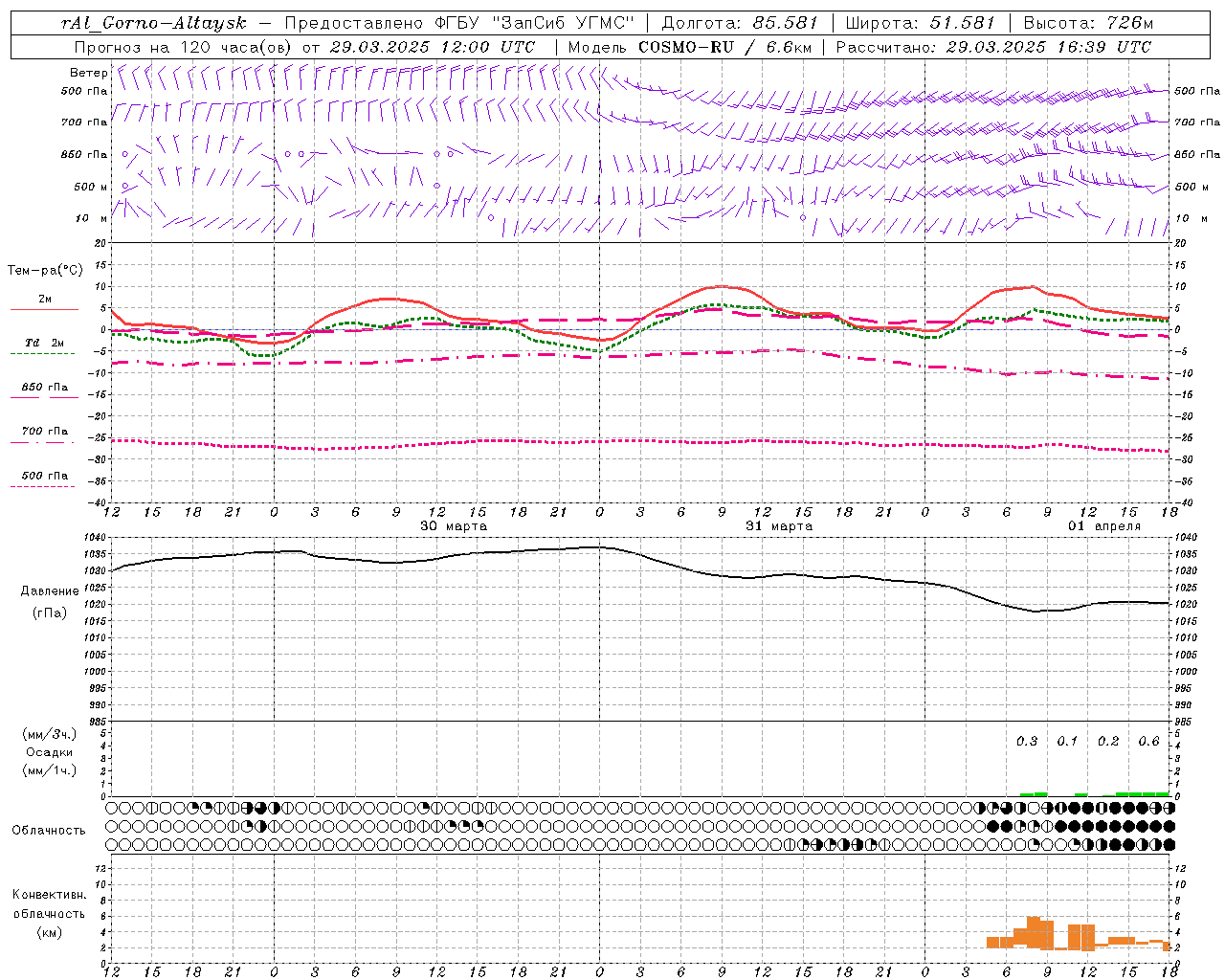Click the 30 марта date label
Screen dimensions: 1225x980
(454, 526)
